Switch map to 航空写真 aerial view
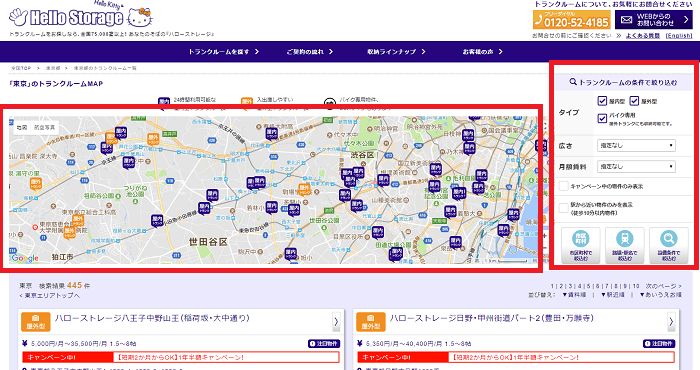700x370 pixels. pyautogui.click(x=45, y=128)
